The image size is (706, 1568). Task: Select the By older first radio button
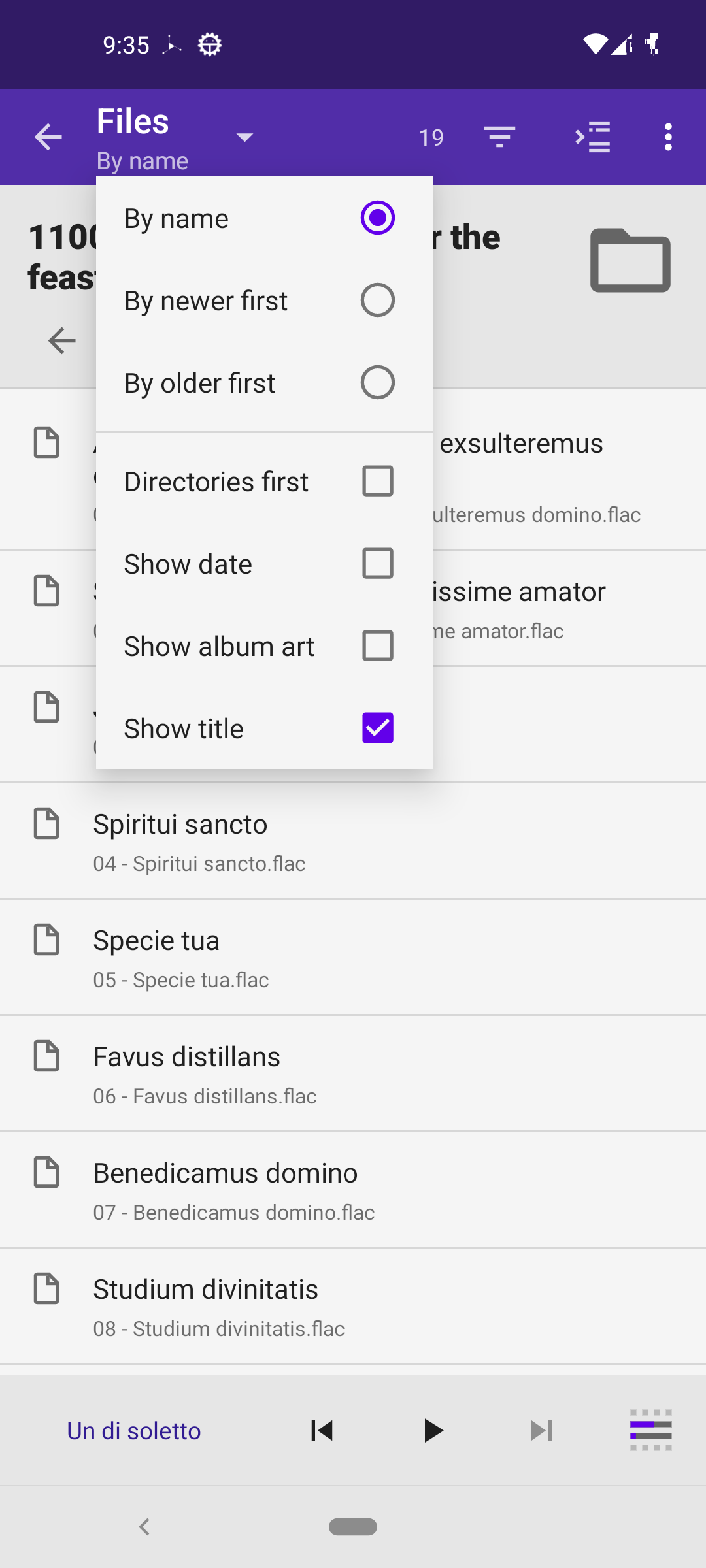click(x=377, y=383)
